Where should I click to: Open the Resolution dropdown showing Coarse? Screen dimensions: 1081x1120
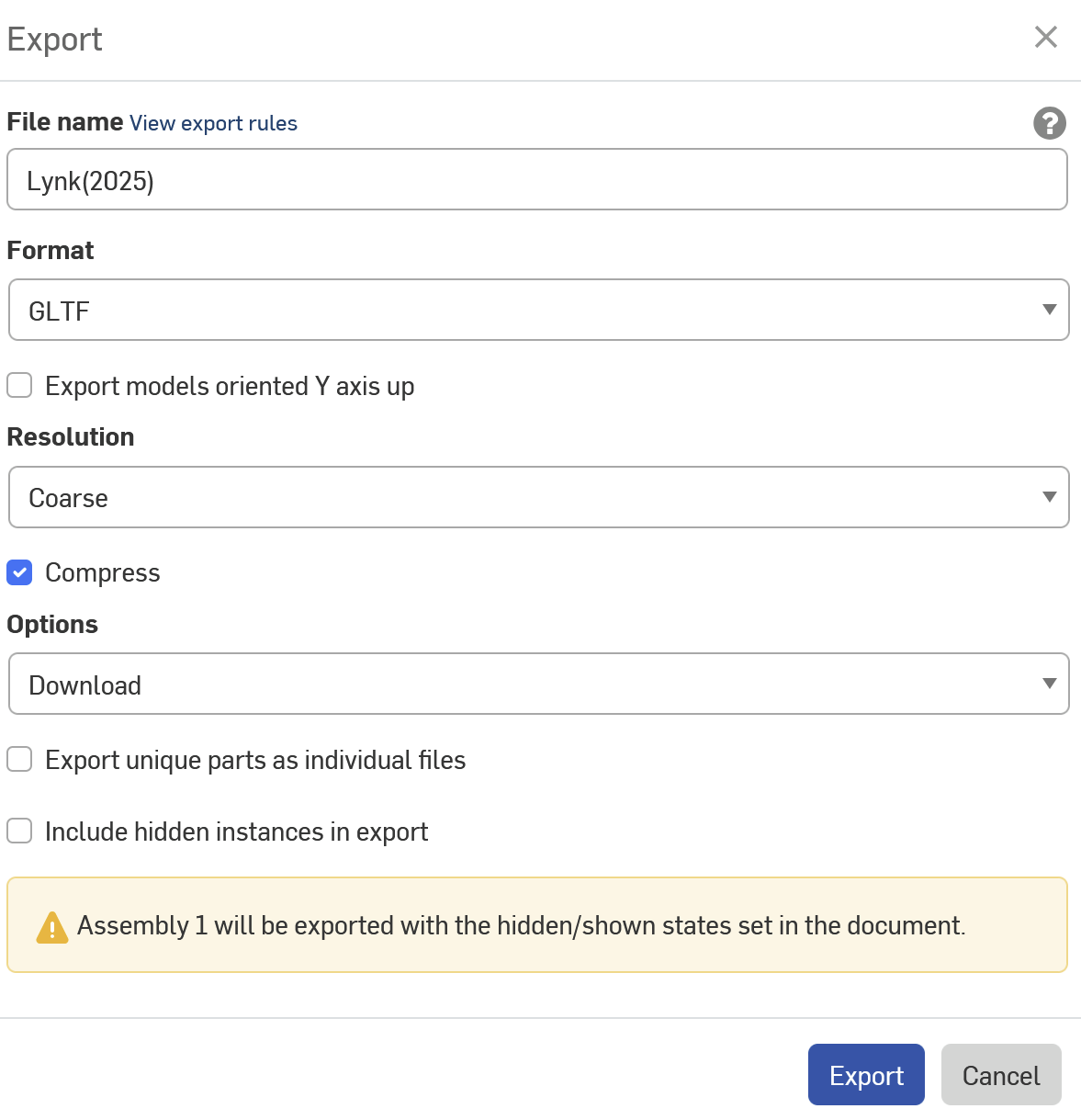tap(538, 497)
